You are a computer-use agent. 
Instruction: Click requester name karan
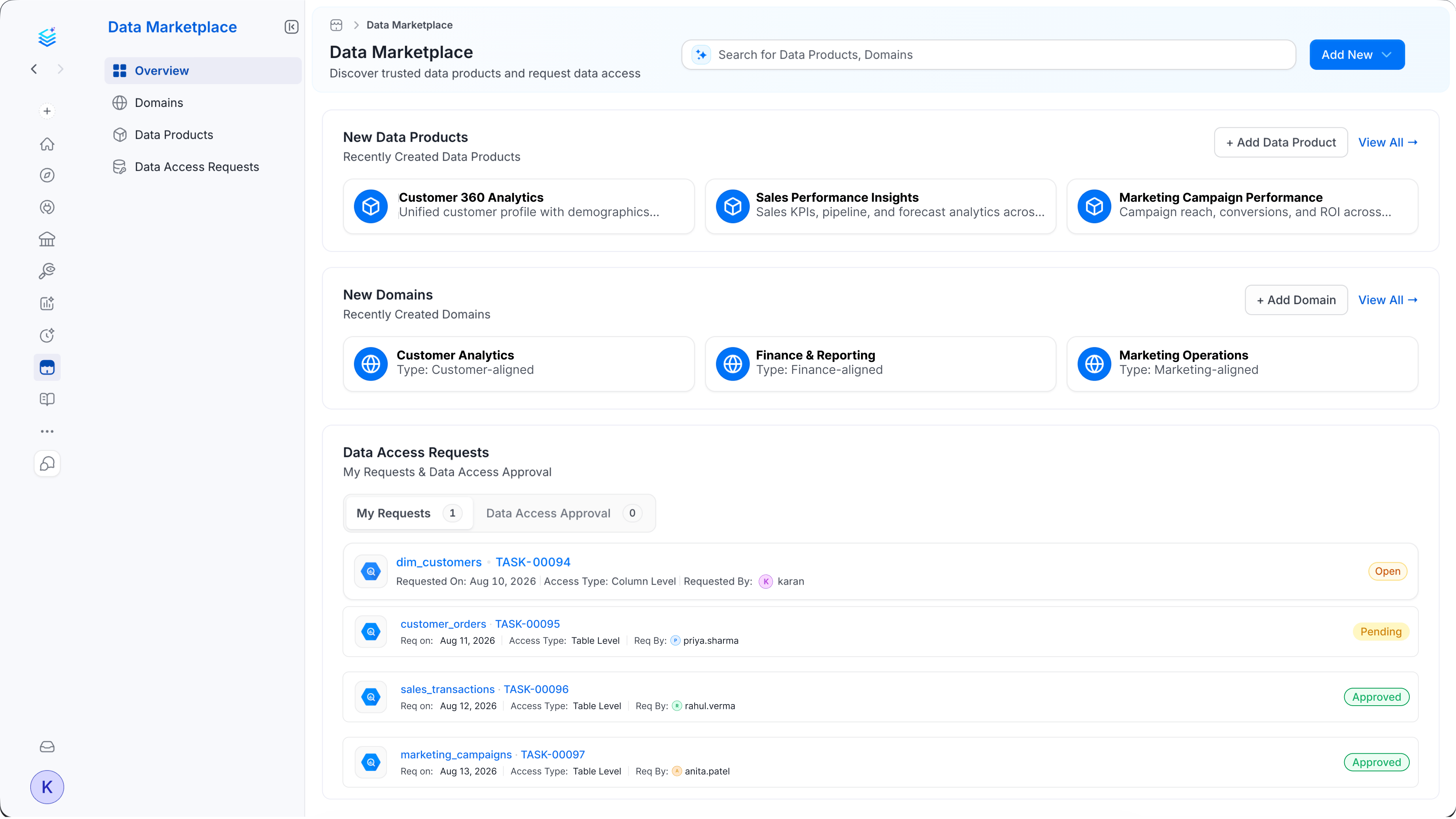coord(791,582)
